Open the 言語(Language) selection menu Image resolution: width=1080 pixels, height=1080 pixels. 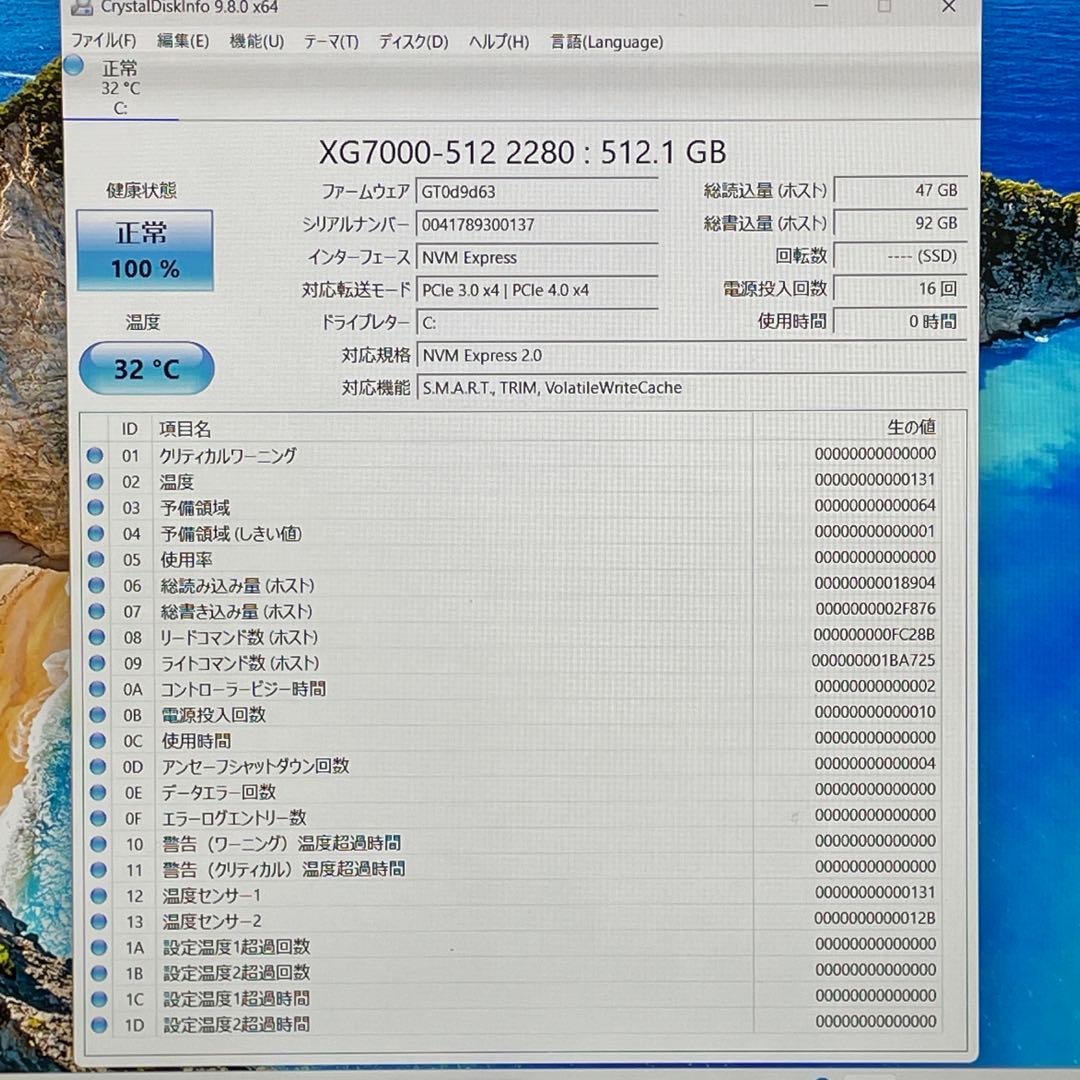604,42
